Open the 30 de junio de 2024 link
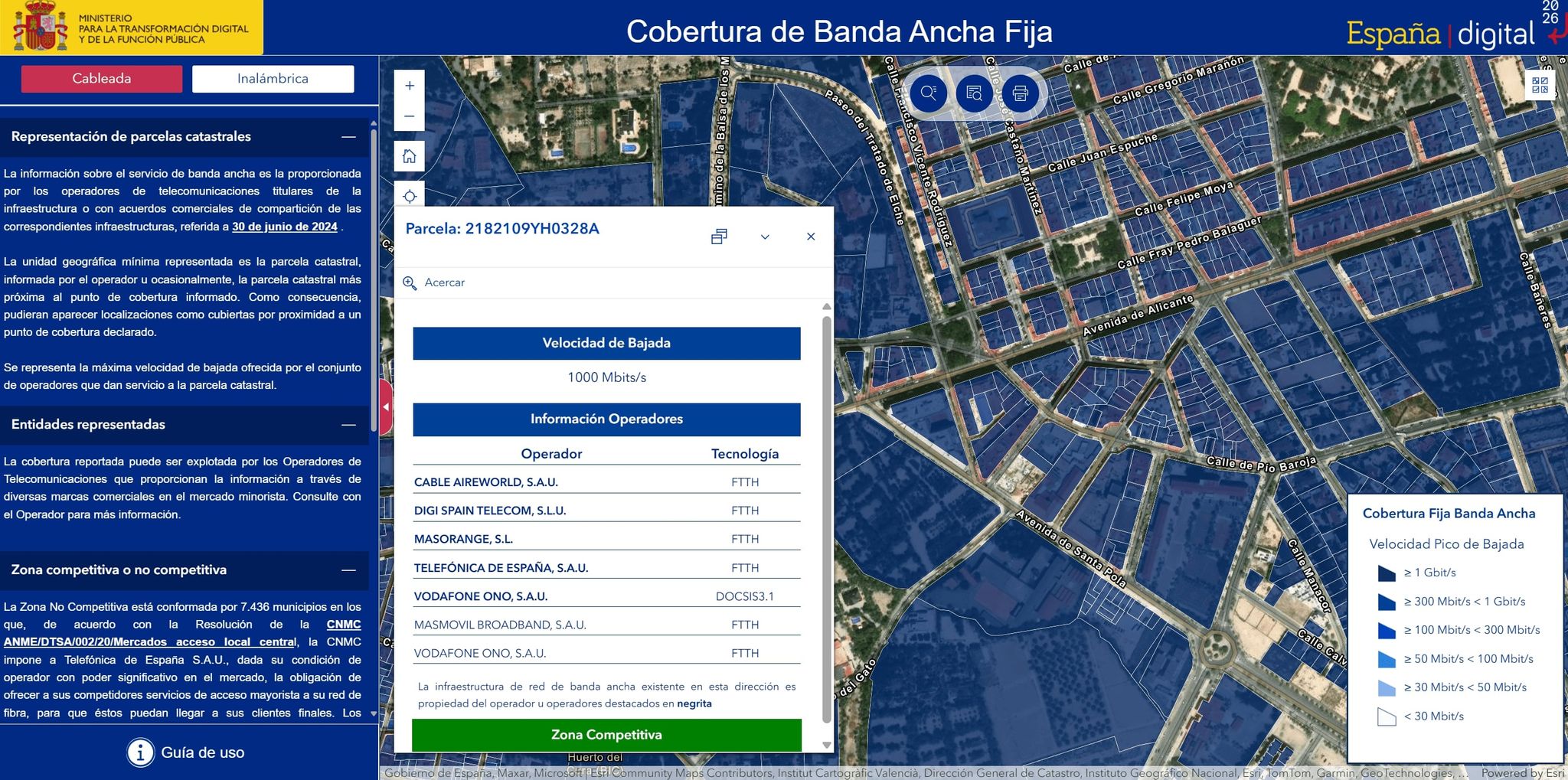This screenshot has width=1568, height=780. tap(285, 227)
